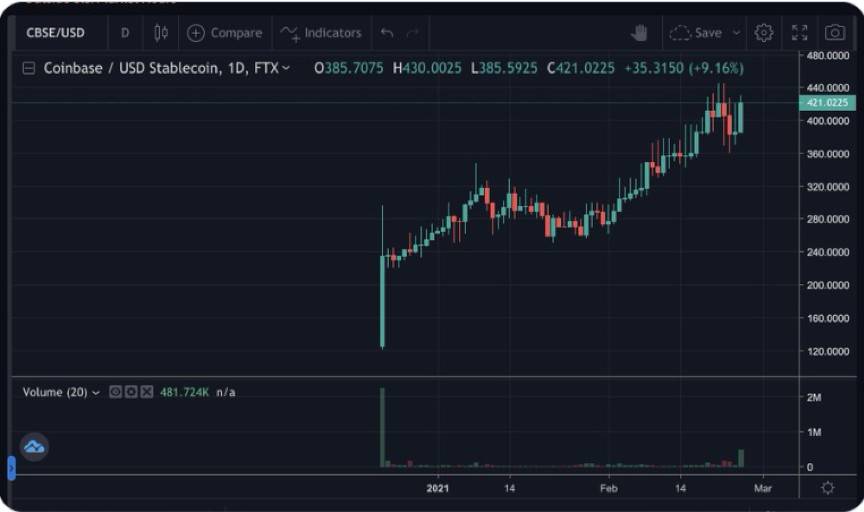Image resolution: width=864 pixels, height=512 pixels.
Task: Open chart settings gear
Action: [x=764, y=33]
